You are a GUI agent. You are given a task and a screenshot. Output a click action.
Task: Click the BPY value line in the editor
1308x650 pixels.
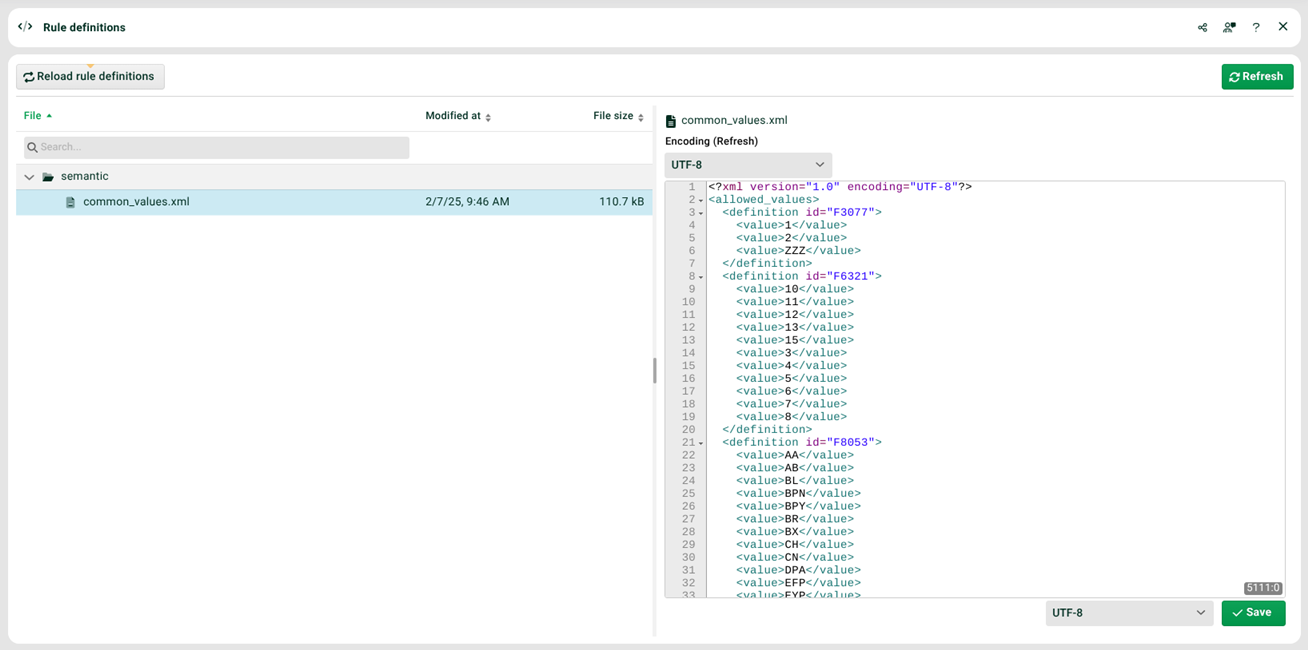point(798,507)
